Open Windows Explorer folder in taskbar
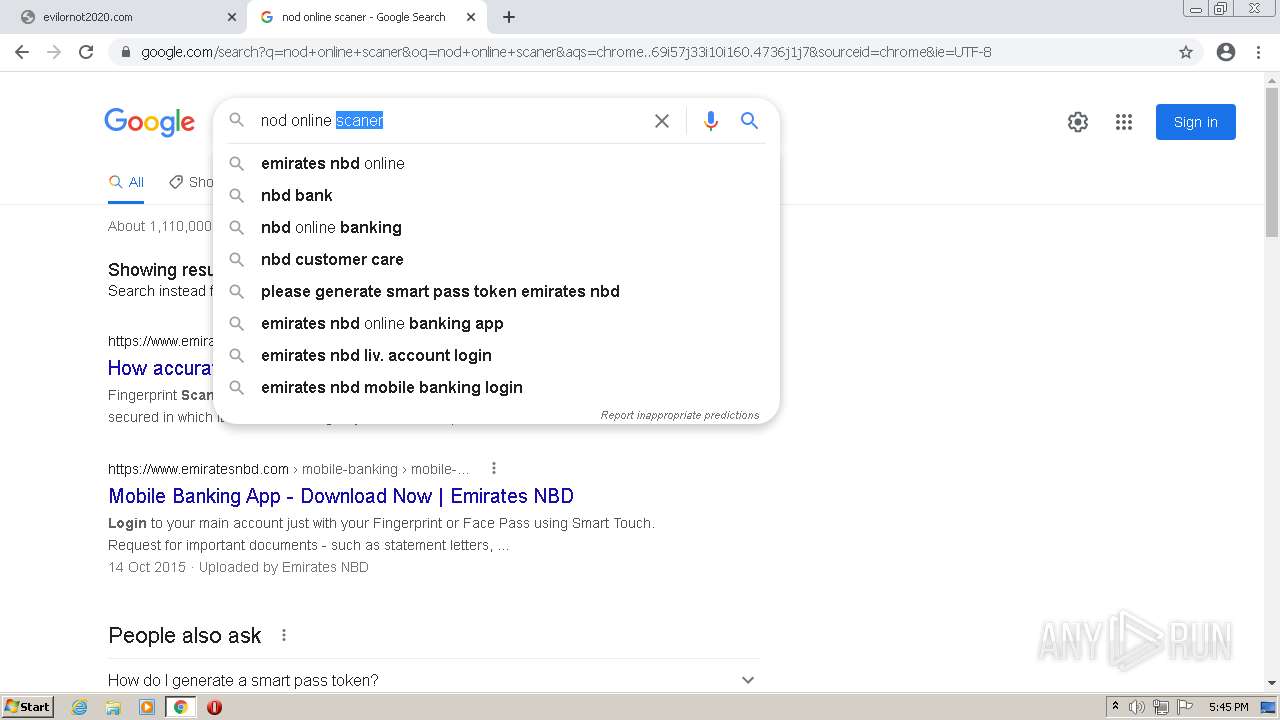 point(113,707)
